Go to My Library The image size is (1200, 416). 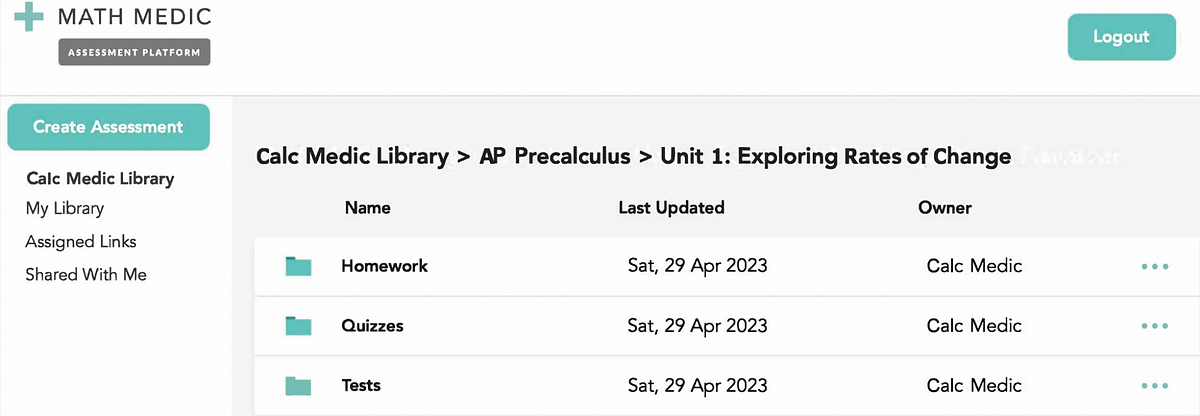tap(65, 209)
